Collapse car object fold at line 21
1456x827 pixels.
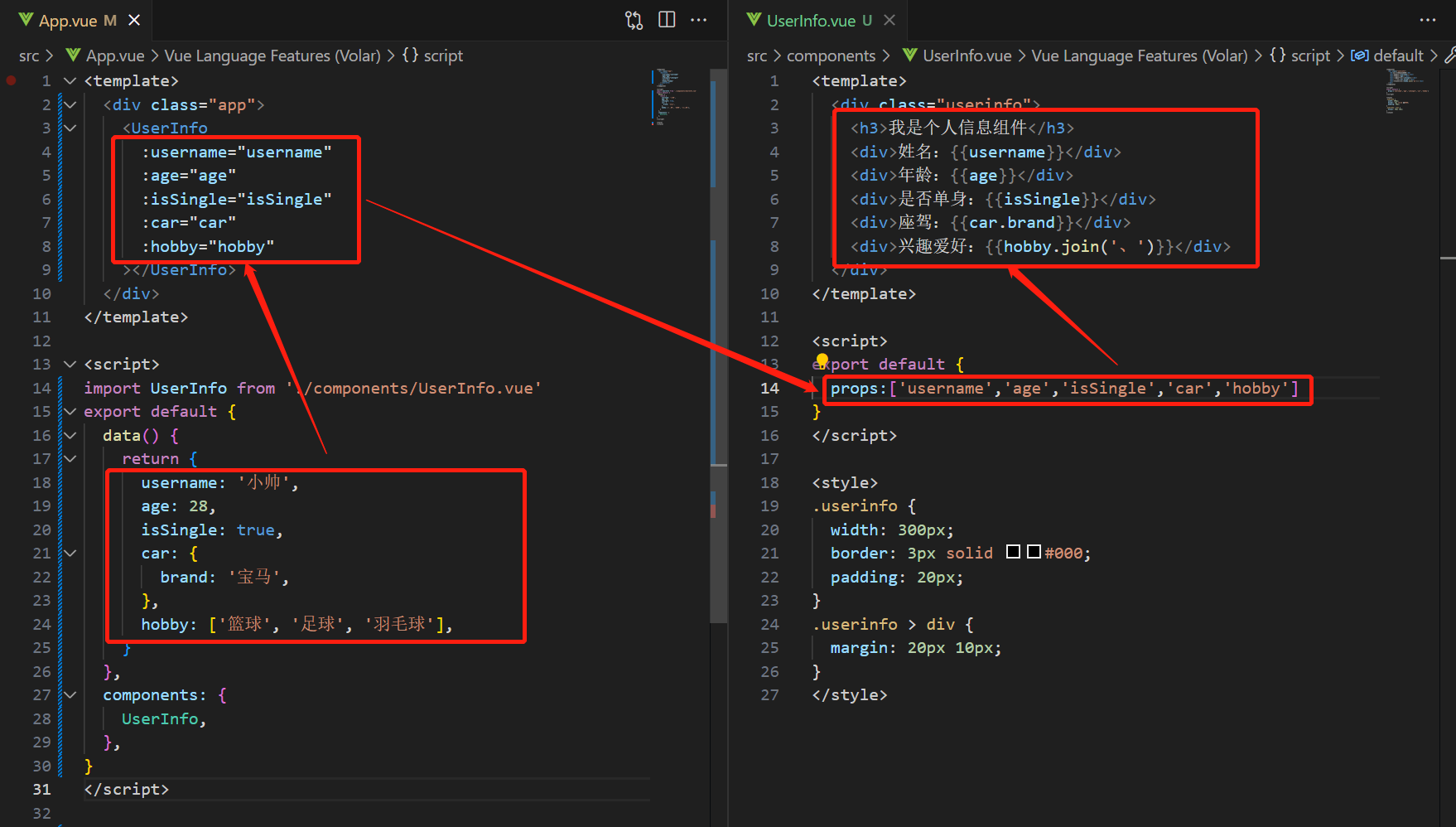tap(70, 554)
